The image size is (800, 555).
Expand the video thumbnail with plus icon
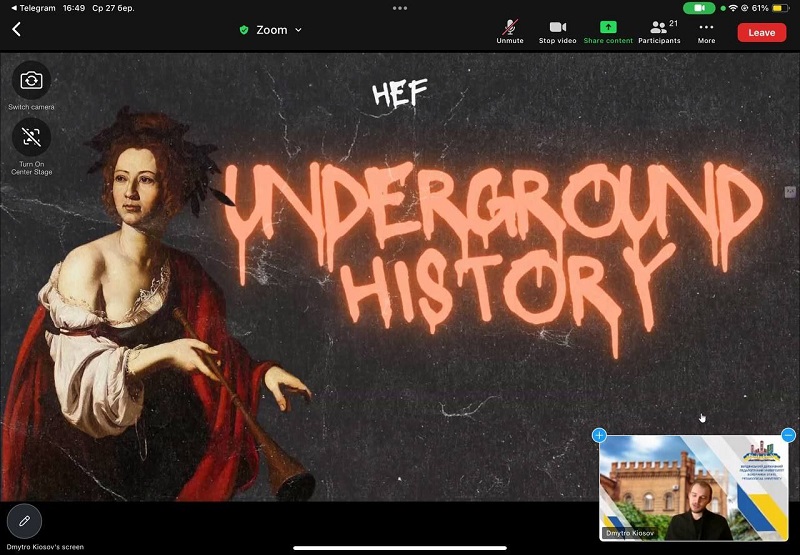(599, 435)
